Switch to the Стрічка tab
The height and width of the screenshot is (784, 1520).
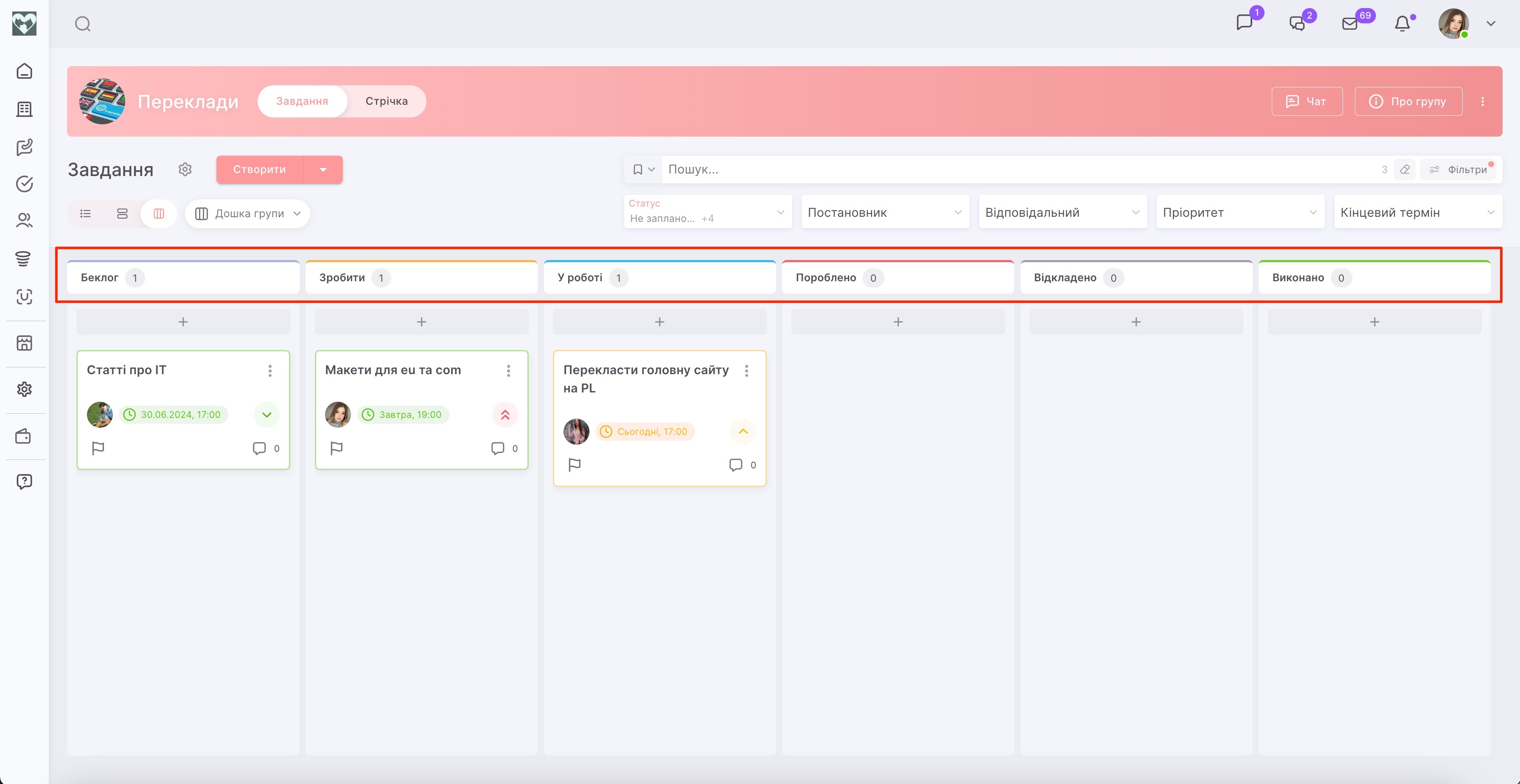click(x=387, y=101)
